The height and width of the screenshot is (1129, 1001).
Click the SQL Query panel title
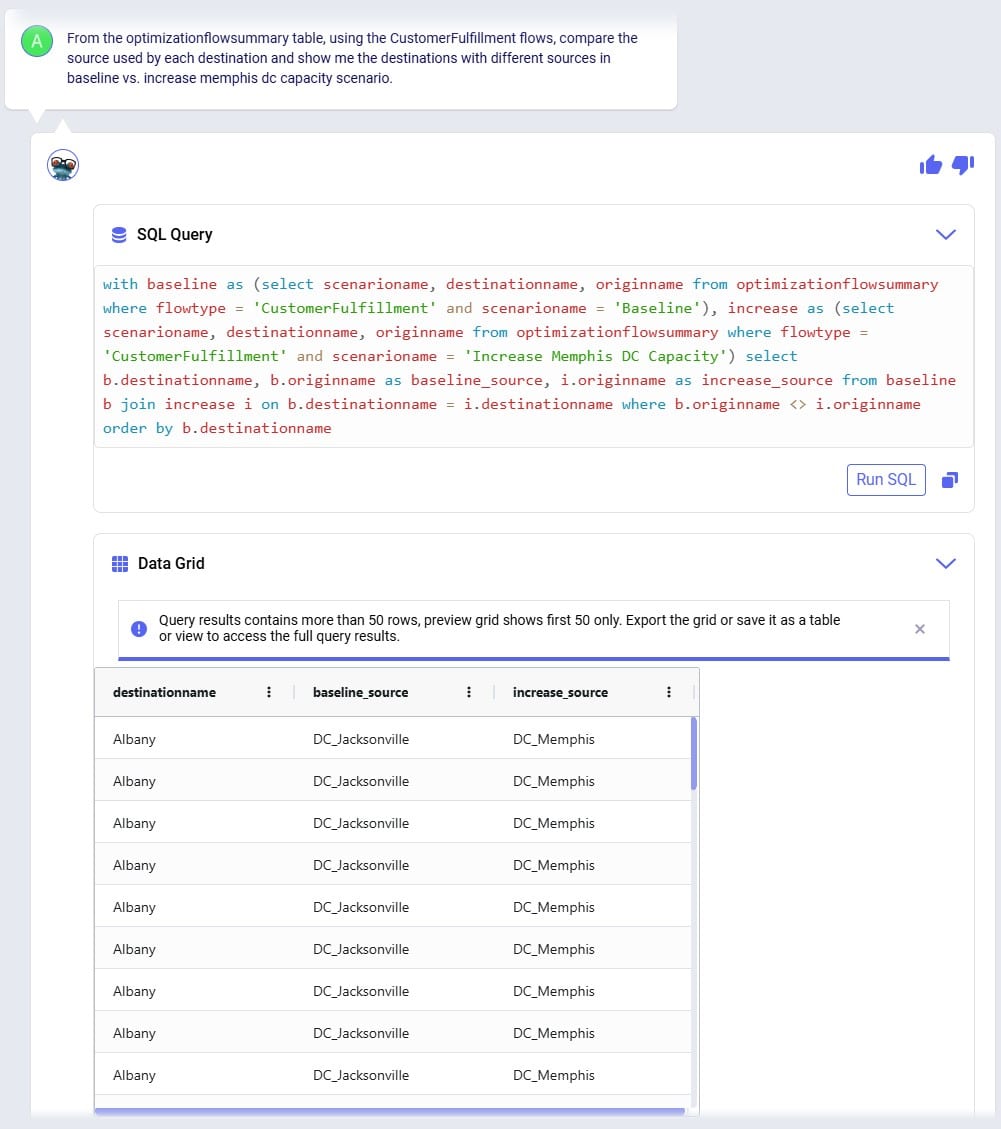[175, 235]
